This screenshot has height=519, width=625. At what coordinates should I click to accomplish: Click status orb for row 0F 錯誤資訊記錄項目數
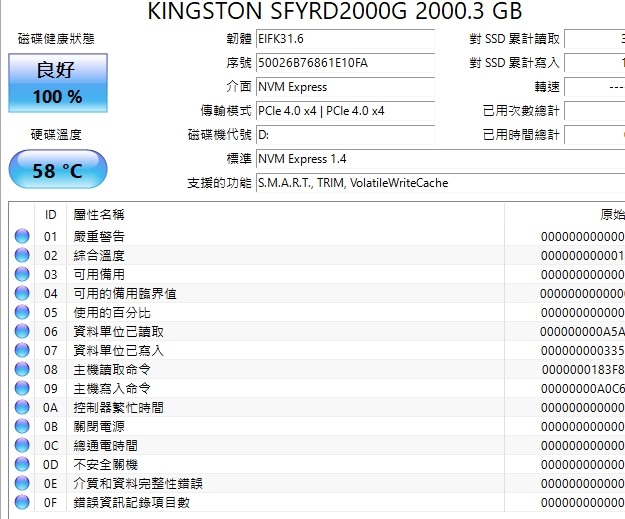coord(22,502)
